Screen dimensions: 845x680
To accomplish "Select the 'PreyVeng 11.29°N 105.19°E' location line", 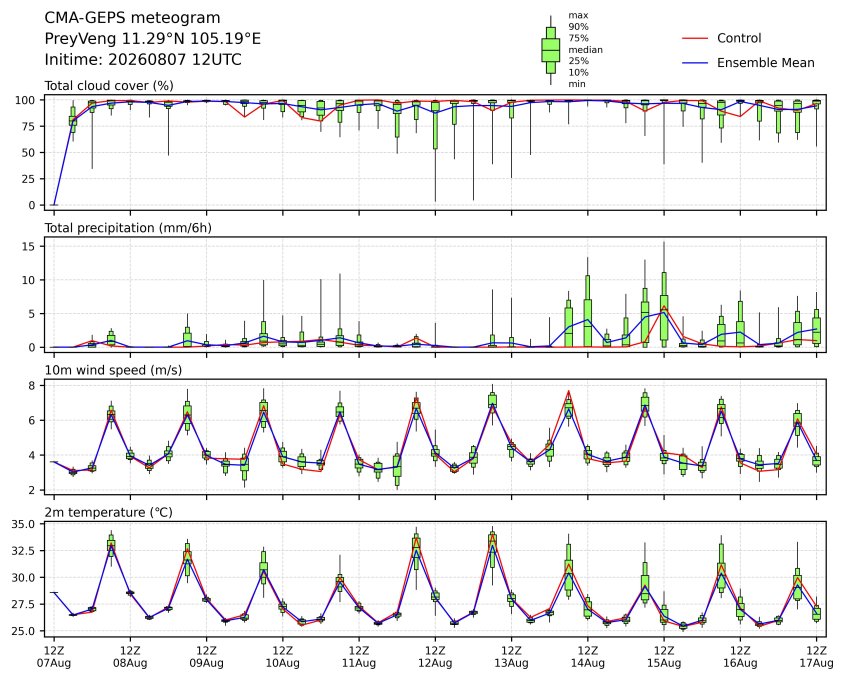I will pos(153,39).
